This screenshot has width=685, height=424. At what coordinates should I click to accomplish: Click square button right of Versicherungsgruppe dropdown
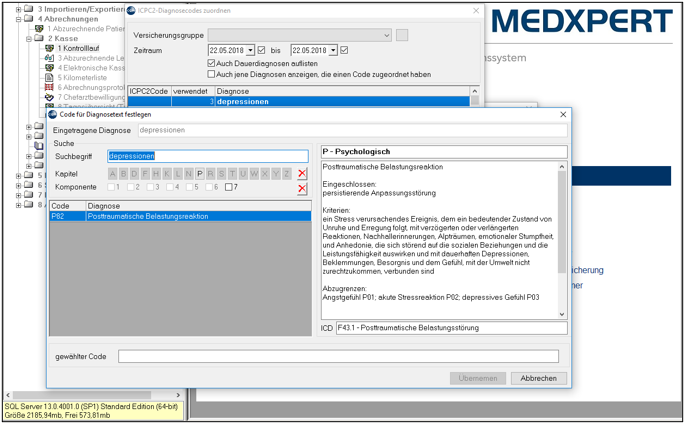tap(402, 35)
